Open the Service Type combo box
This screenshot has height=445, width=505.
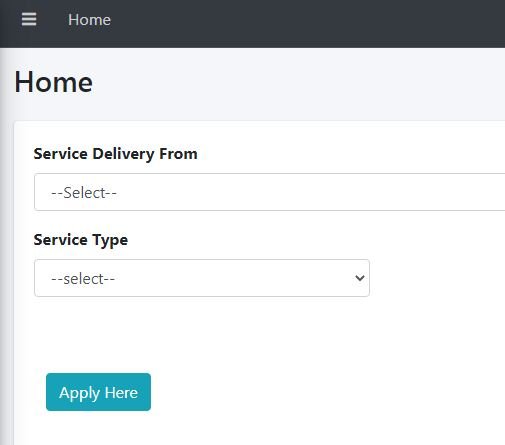click(202, 278)
